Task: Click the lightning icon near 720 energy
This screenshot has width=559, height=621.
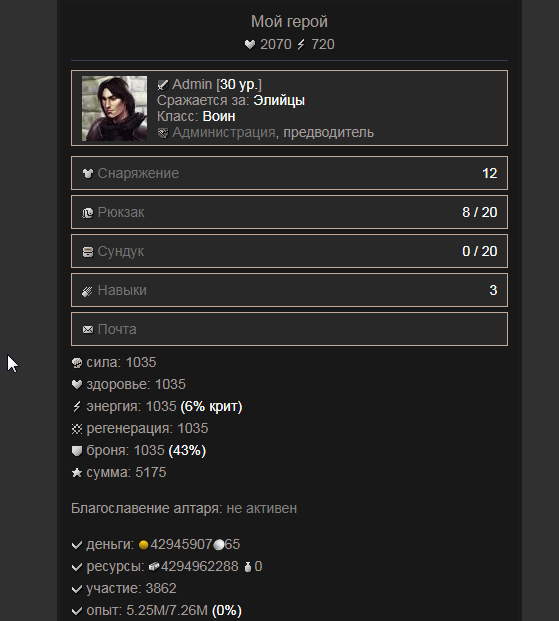Action: click(301, 44)
